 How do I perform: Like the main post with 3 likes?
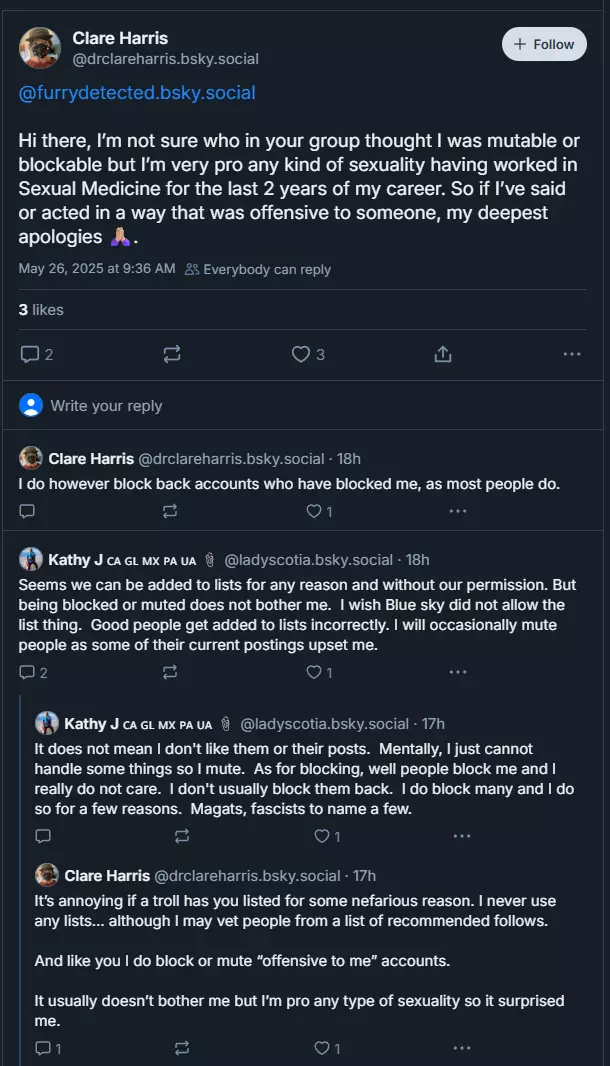308,354
